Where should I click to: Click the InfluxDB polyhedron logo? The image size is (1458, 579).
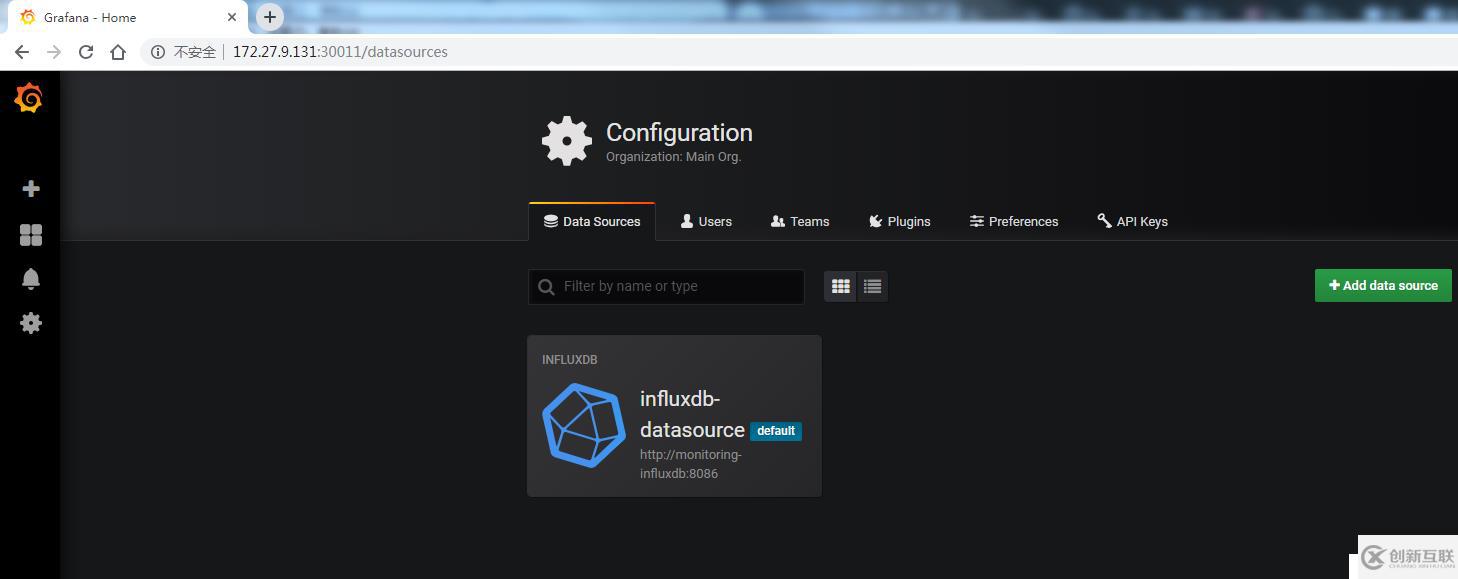pos(584,425)
